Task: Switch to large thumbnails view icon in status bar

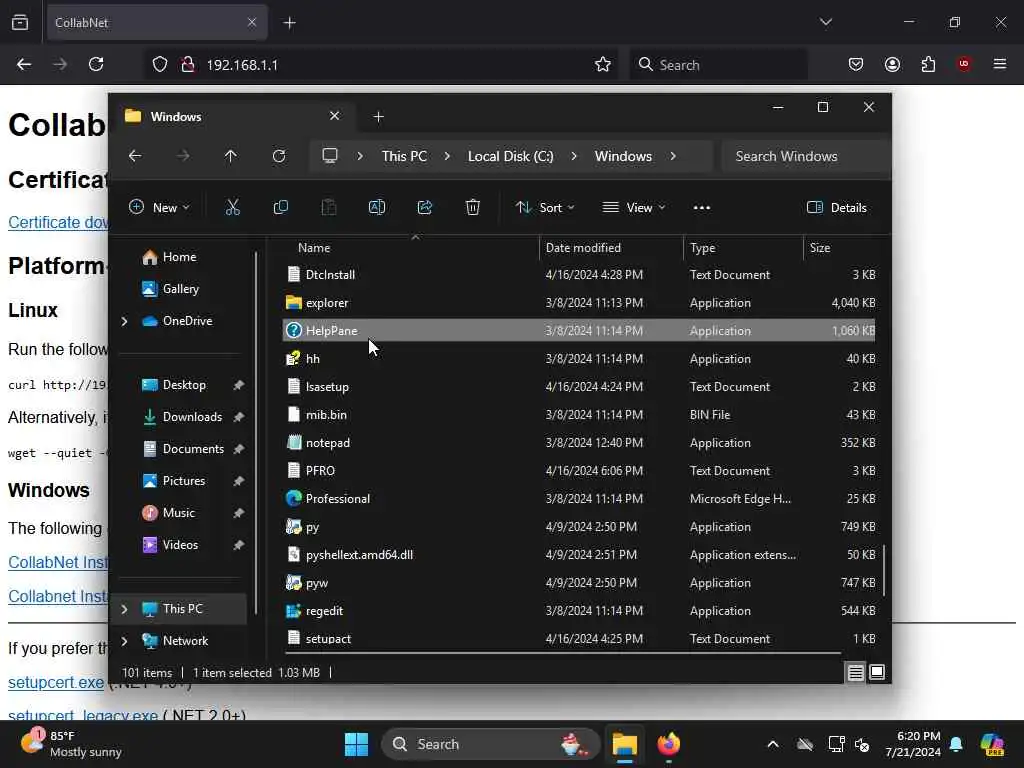Action: click(877, 672)
